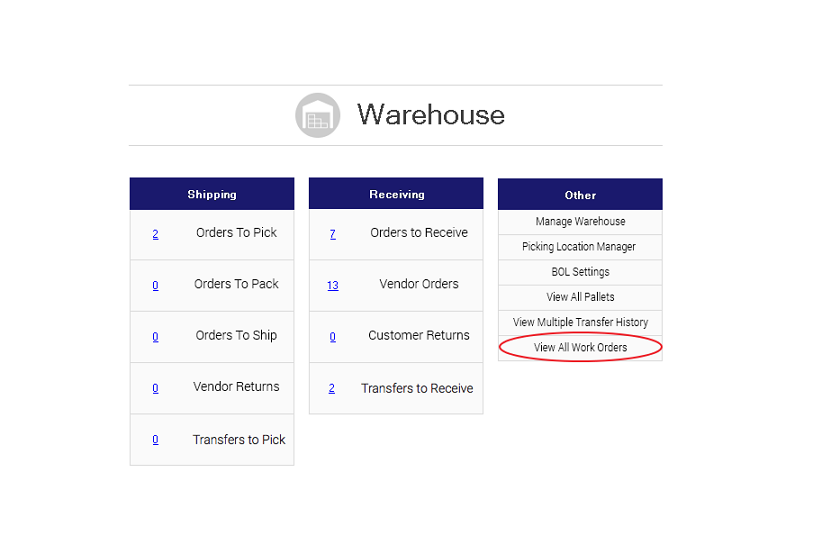Click the Shipping column header
This screenshot has width=840, height=536.
(x=212, y=194)
